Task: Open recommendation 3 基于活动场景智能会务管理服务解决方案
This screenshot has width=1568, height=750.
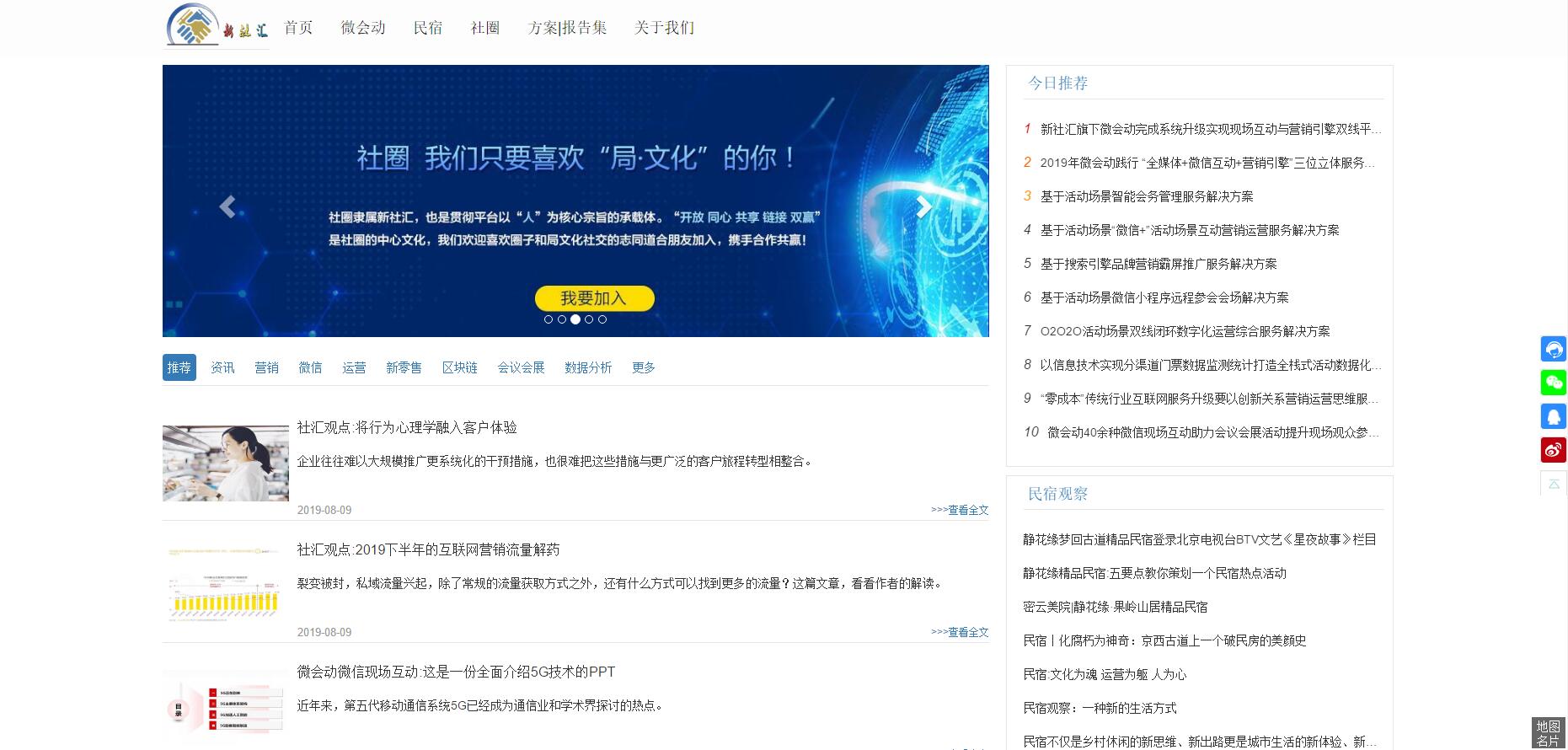Action: point(1146,196)
